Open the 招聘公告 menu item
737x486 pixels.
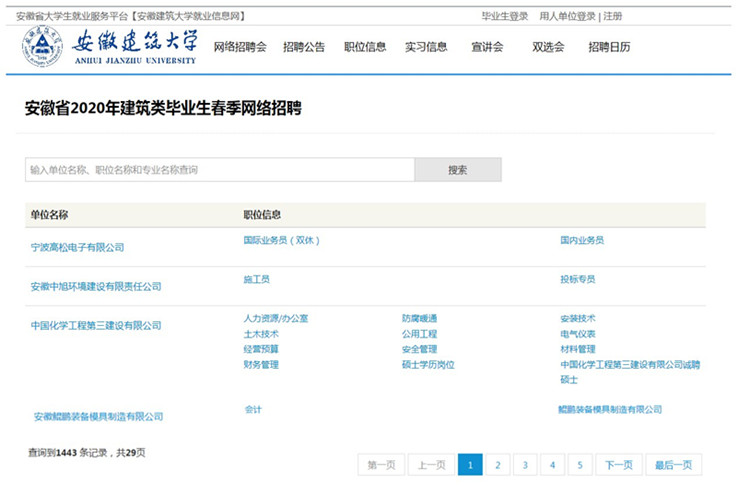point(304,47)
